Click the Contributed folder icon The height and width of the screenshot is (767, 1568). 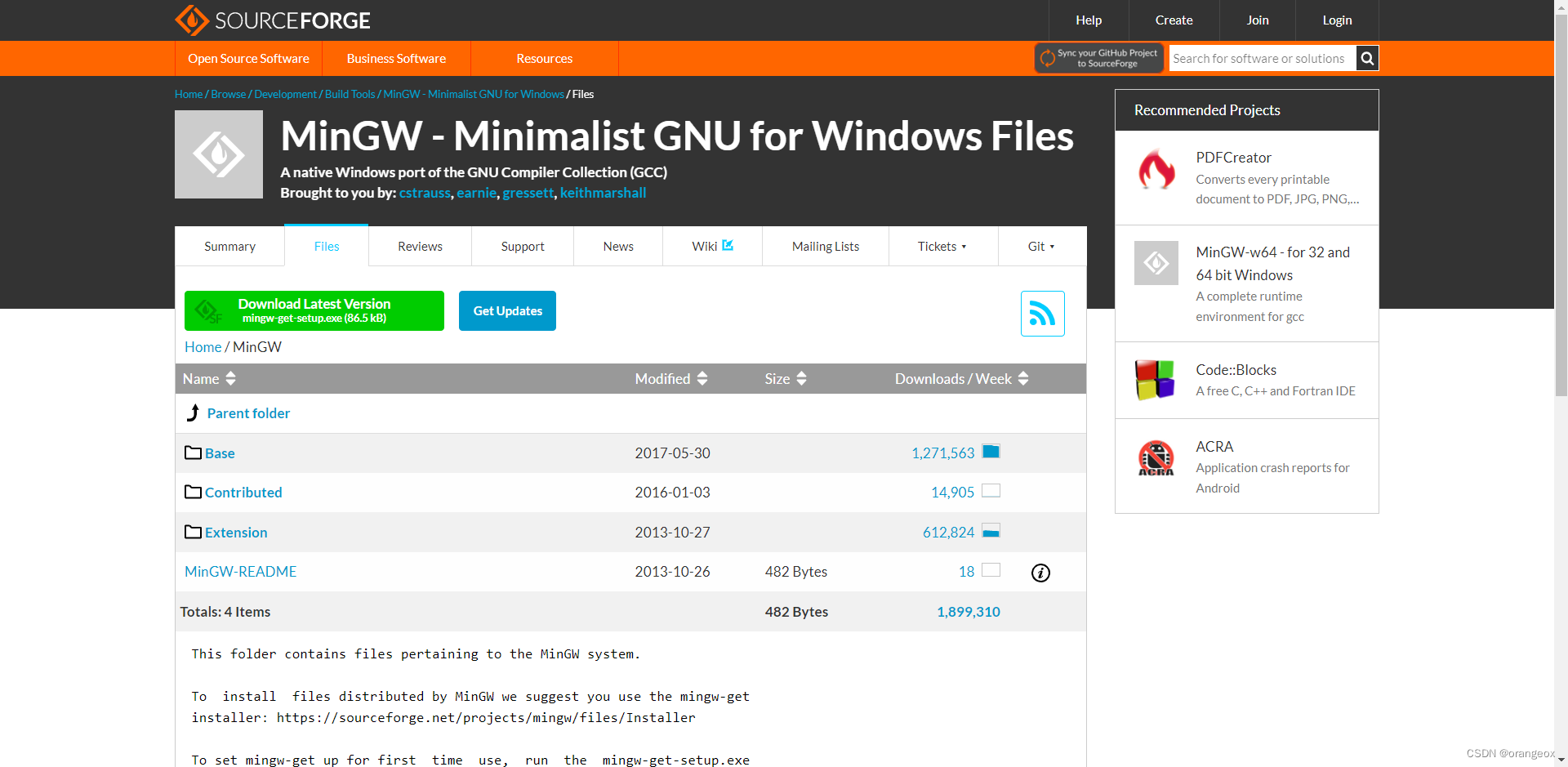(x=193, y=492)
